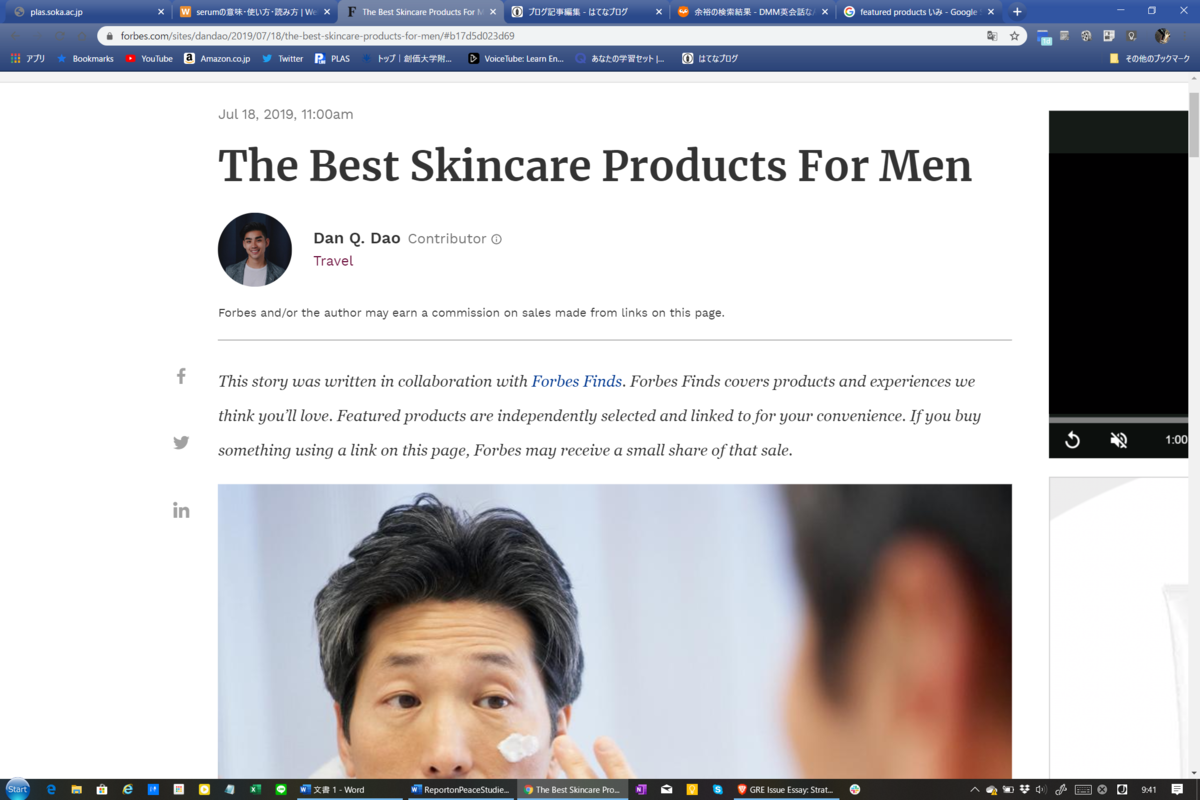Open the OneNote taskbar icon

641,789
